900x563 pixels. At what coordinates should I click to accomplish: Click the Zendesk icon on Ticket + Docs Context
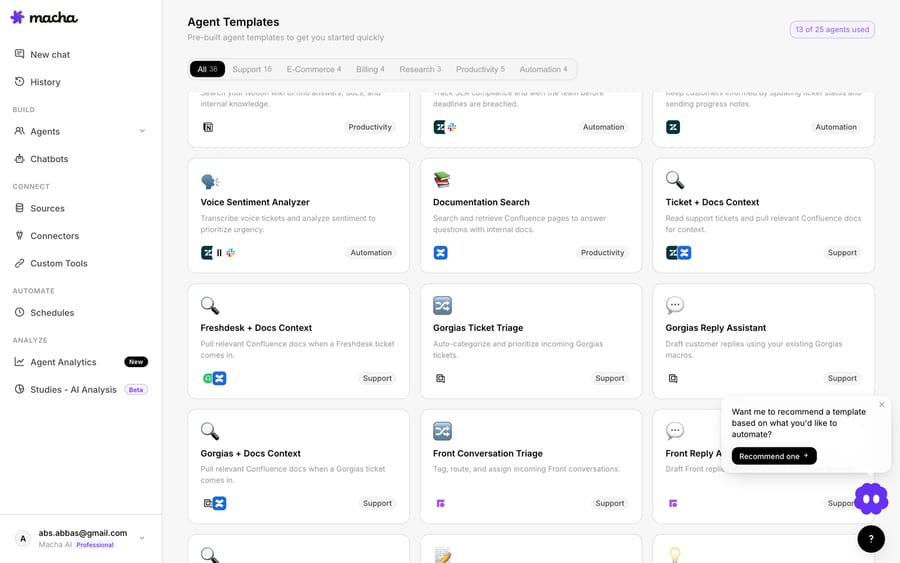pos(672,253)
